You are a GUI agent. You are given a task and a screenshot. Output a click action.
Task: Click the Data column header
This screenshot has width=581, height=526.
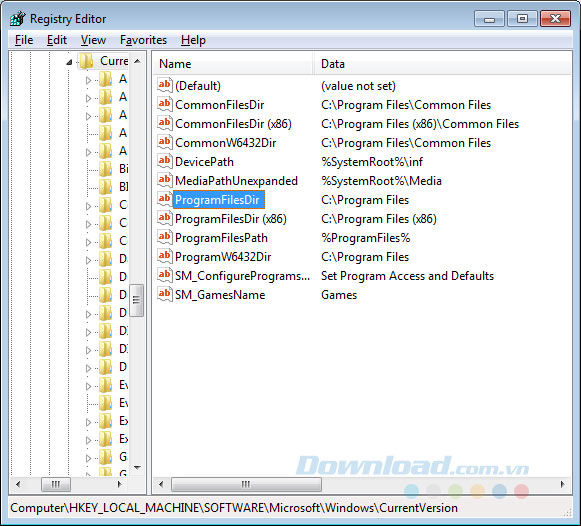pyautogui.click(x=442, y=64)
